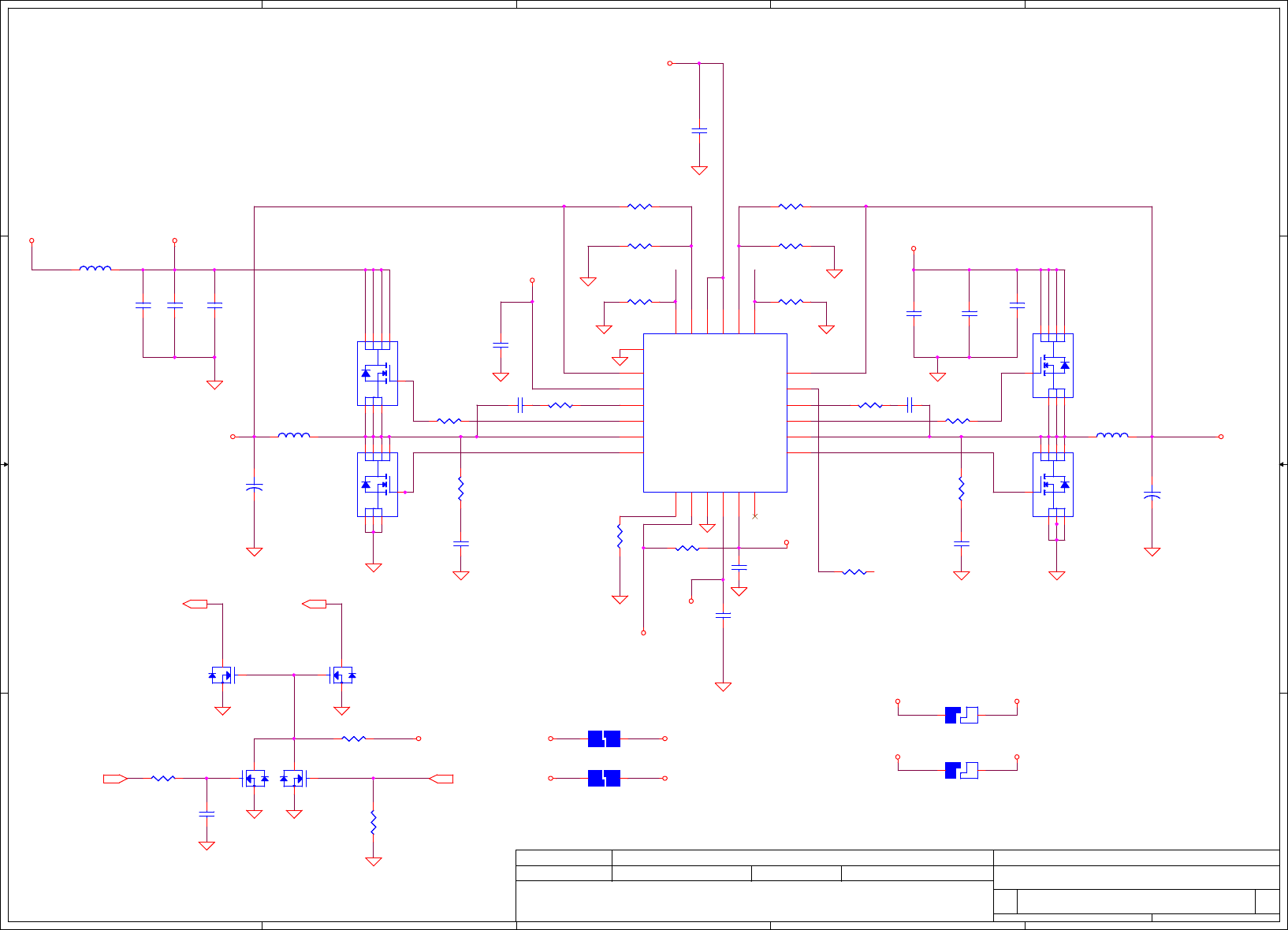Screen dimensions: 1288x930
Task: Select the polarized capacitor on the far-left output
Action: [254, 488]
